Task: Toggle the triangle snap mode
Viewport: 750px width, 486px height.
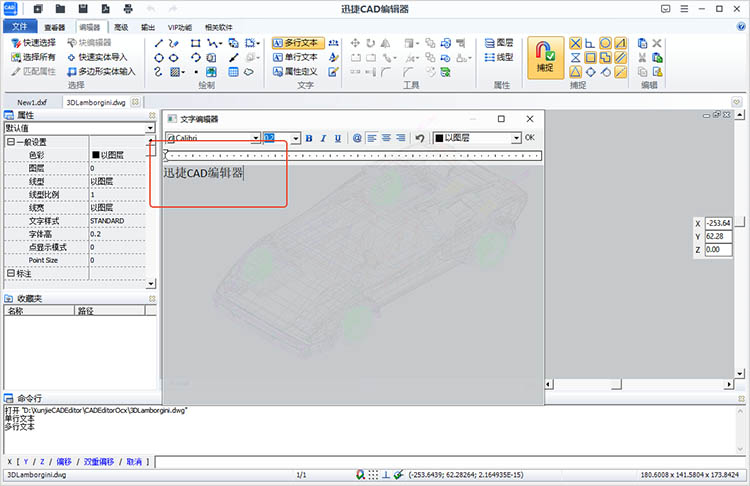Action: (575, 72)
